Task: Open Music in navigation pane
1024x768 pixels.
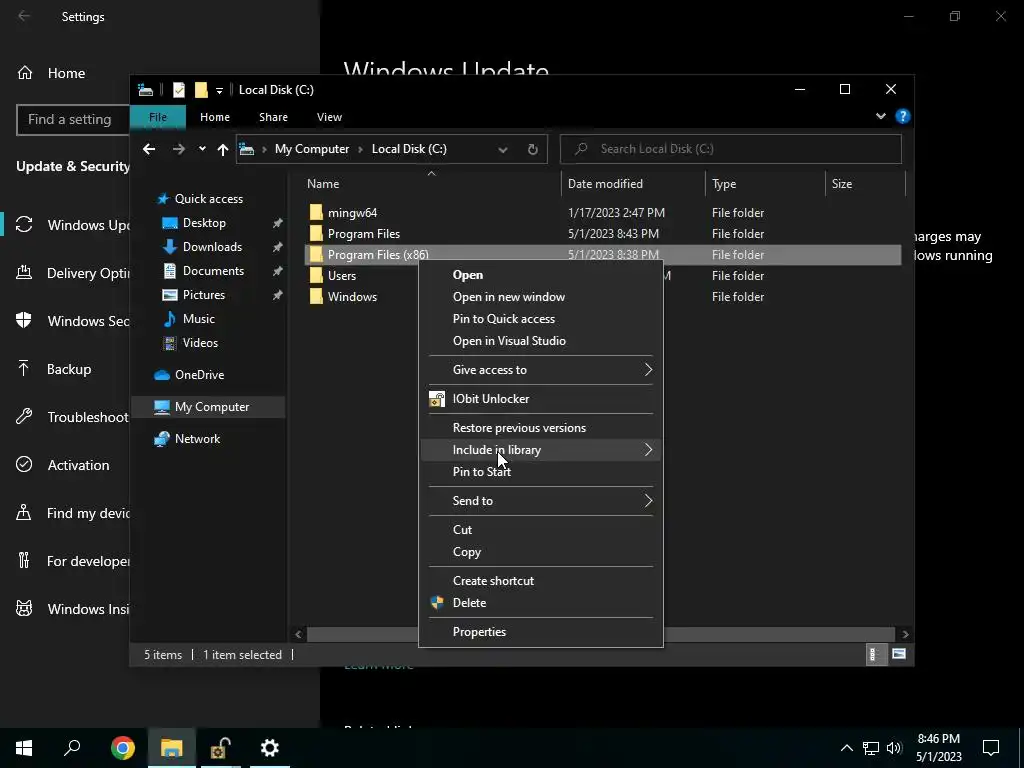Action: [x=199, y=319]
